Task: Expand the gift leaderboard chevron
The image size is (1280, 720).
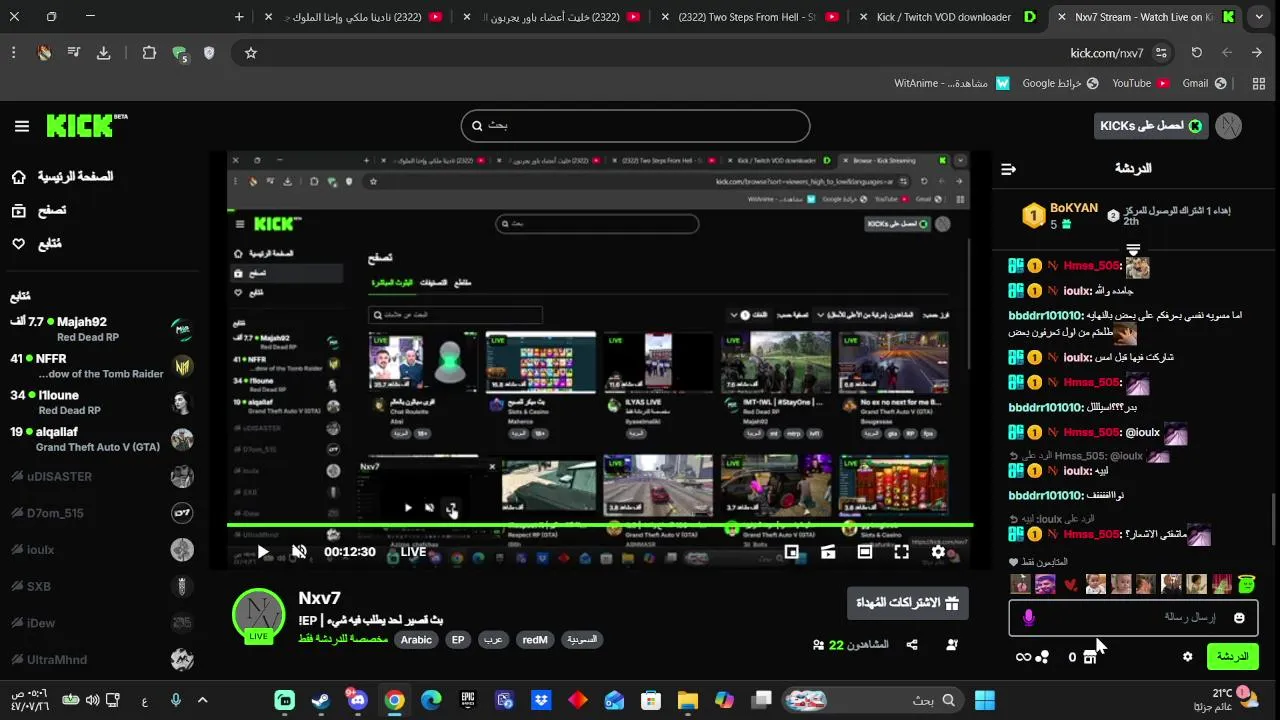Action: coord(1133,249)
